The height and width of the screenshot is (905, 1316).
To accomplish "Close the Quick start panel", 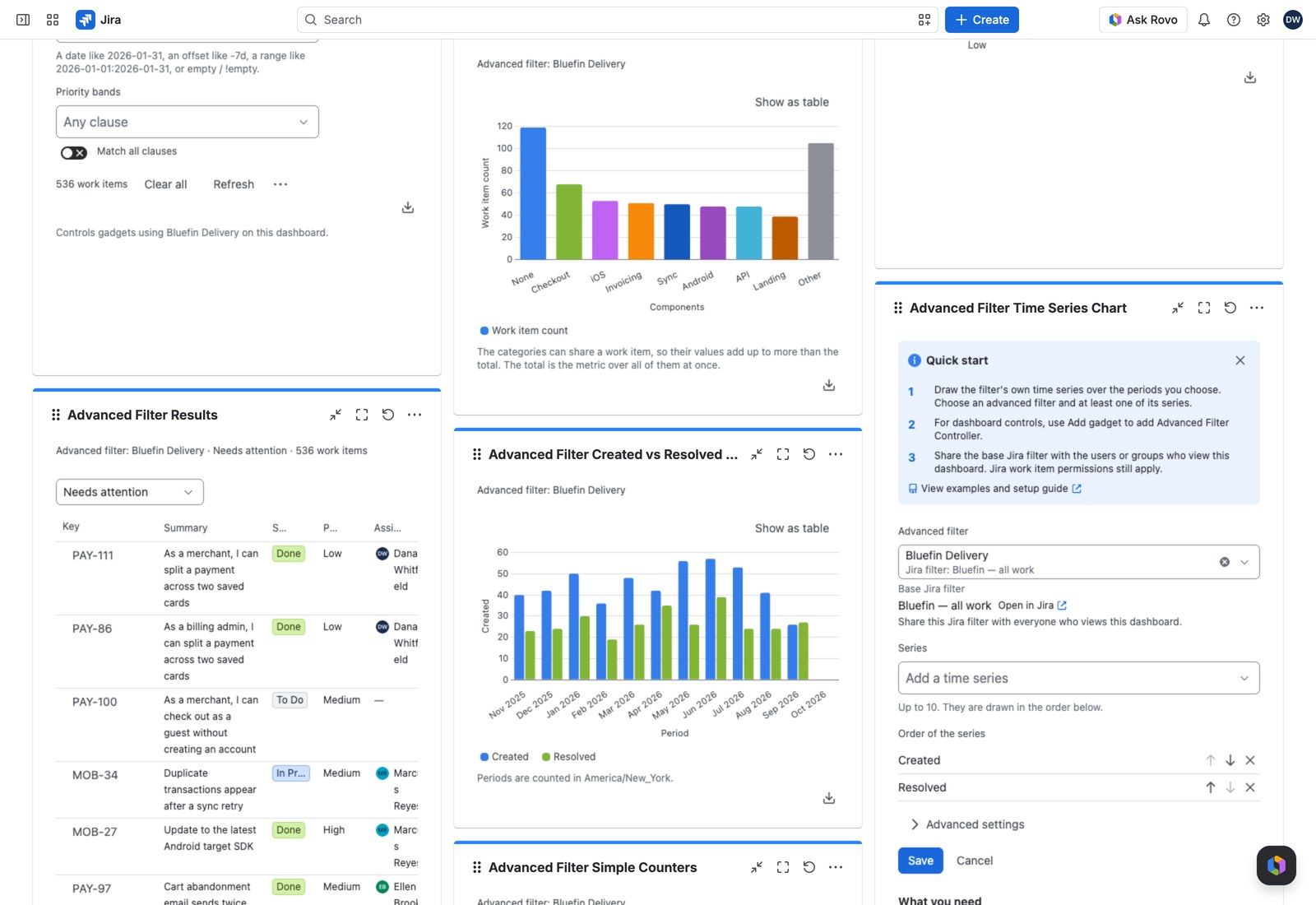I will pyautogui.click(x=1240, y=360).
